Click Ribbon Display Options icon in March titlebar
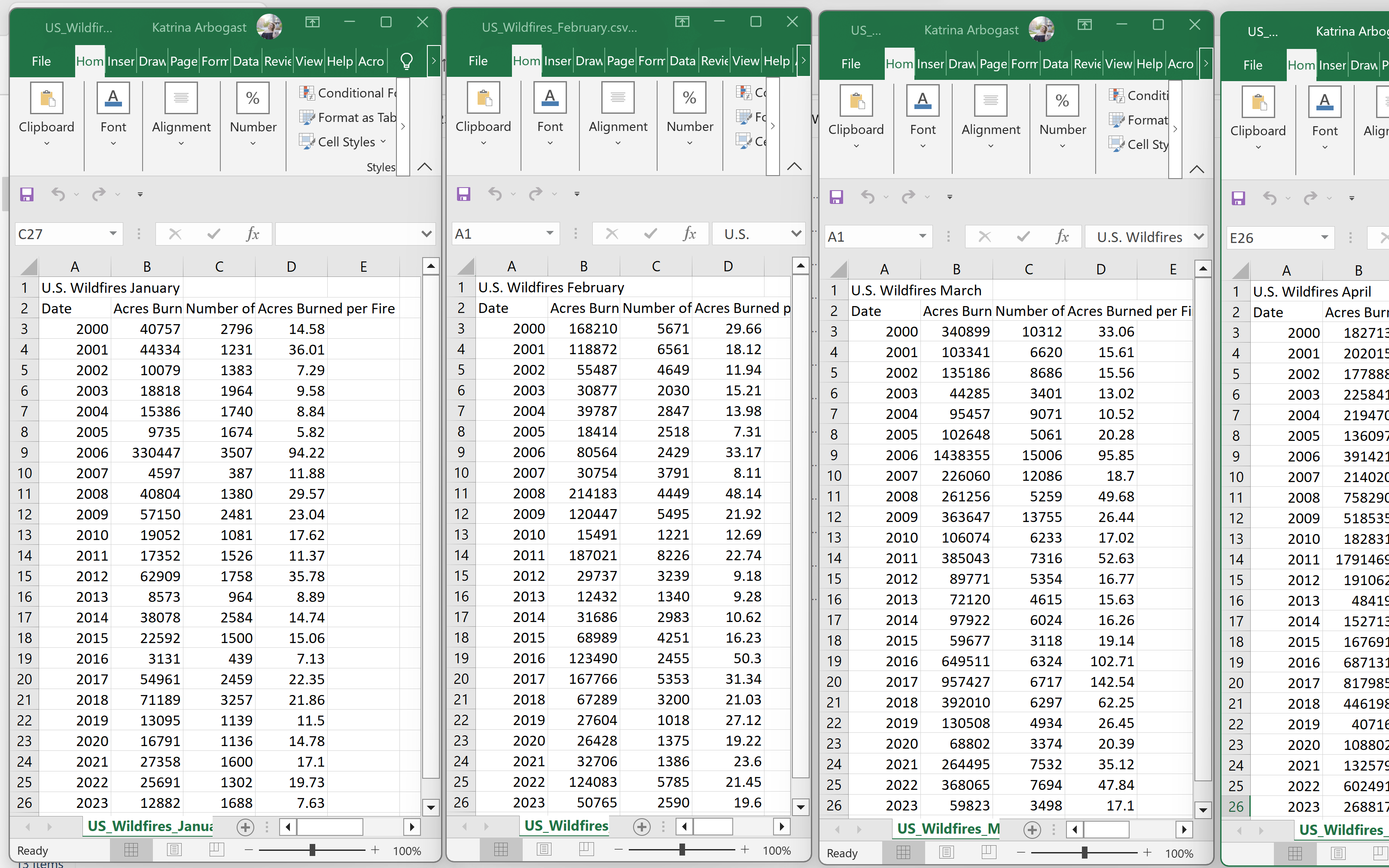1389x868 pixels. (x=1084, y=25)
